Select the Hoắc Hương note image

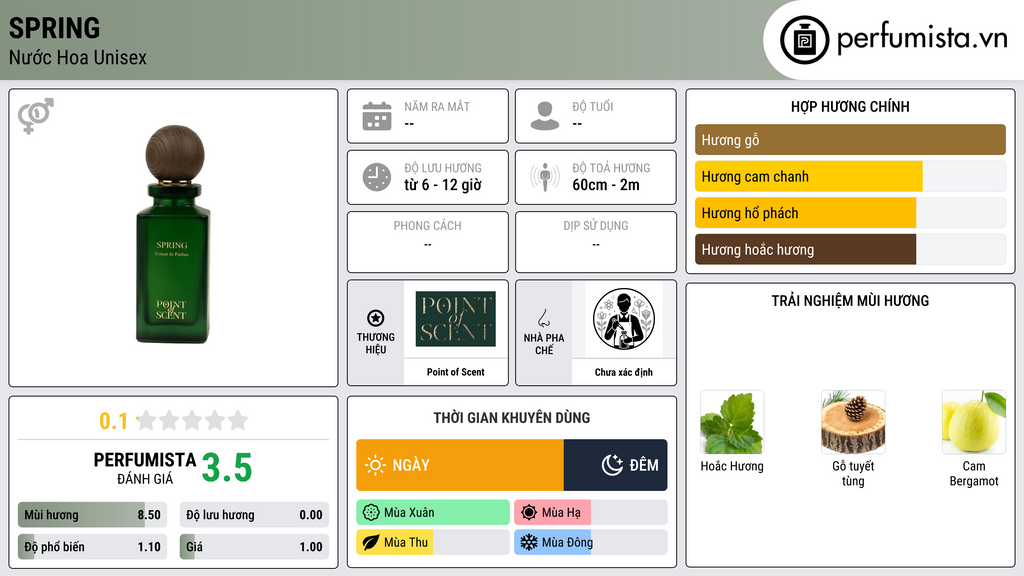[732, 423]
